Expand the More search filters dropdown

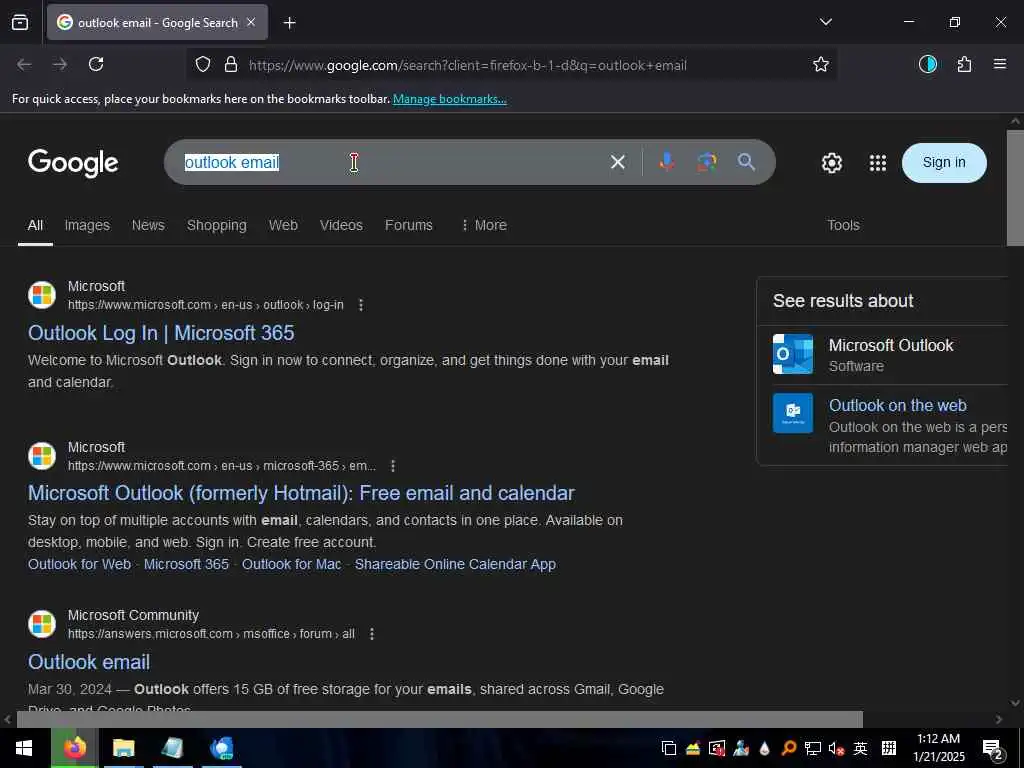[x=484, y=225]
